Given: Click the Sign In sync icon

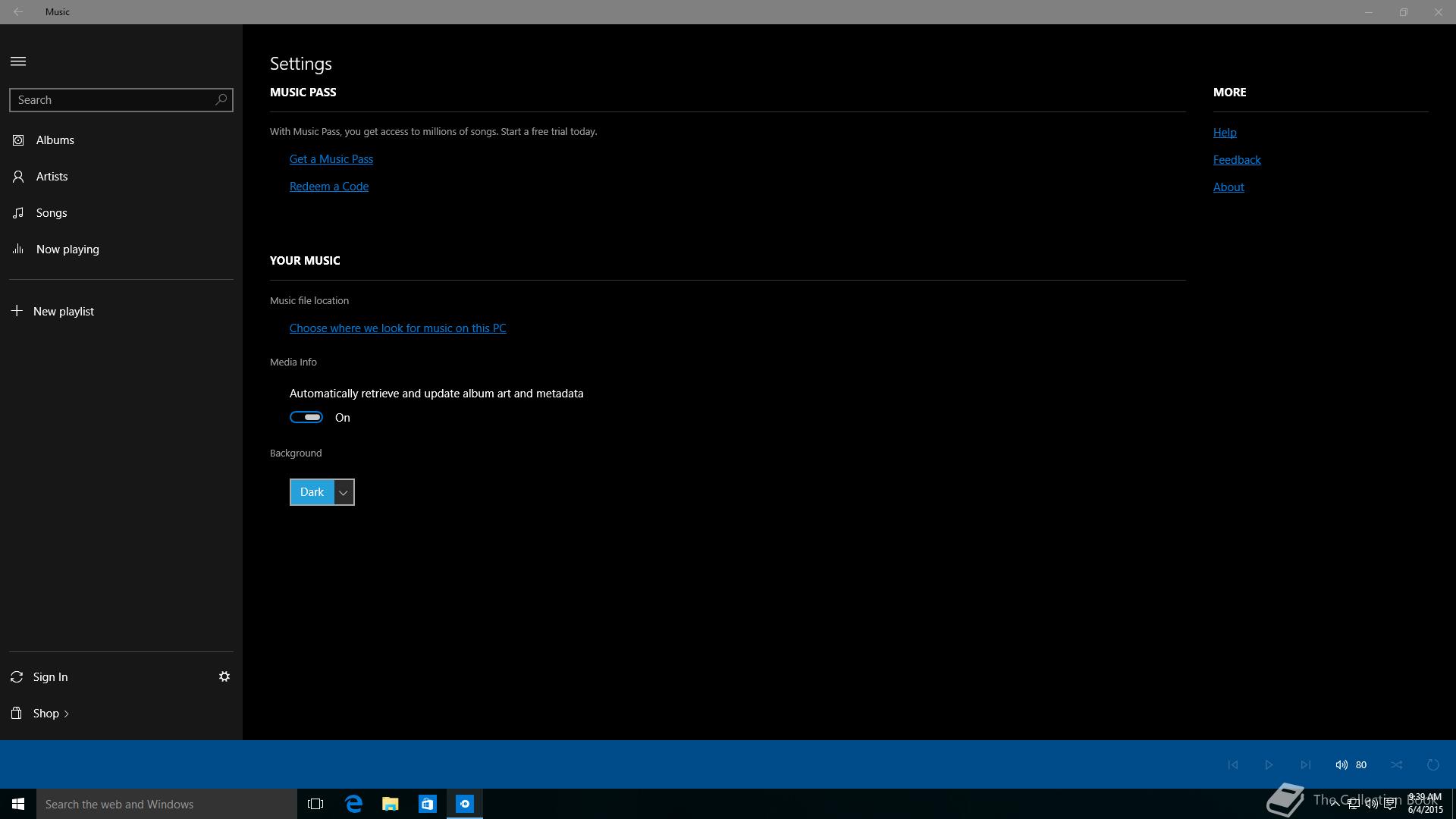Looking at the screenshot, I should tap(17, 676).
